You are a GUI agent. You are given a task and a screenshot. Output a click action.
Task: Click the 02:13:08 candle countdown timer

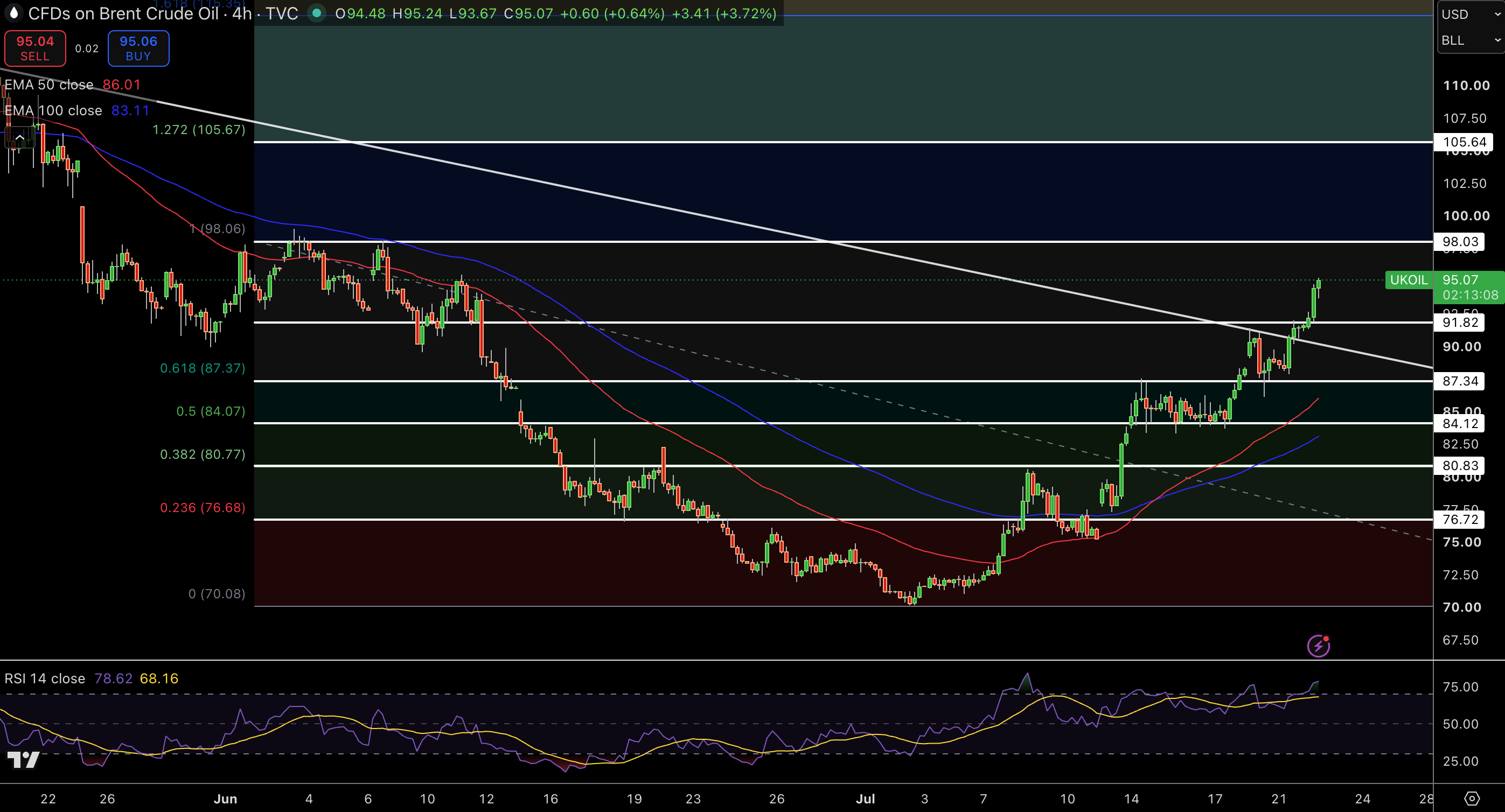coord(1471,295)
